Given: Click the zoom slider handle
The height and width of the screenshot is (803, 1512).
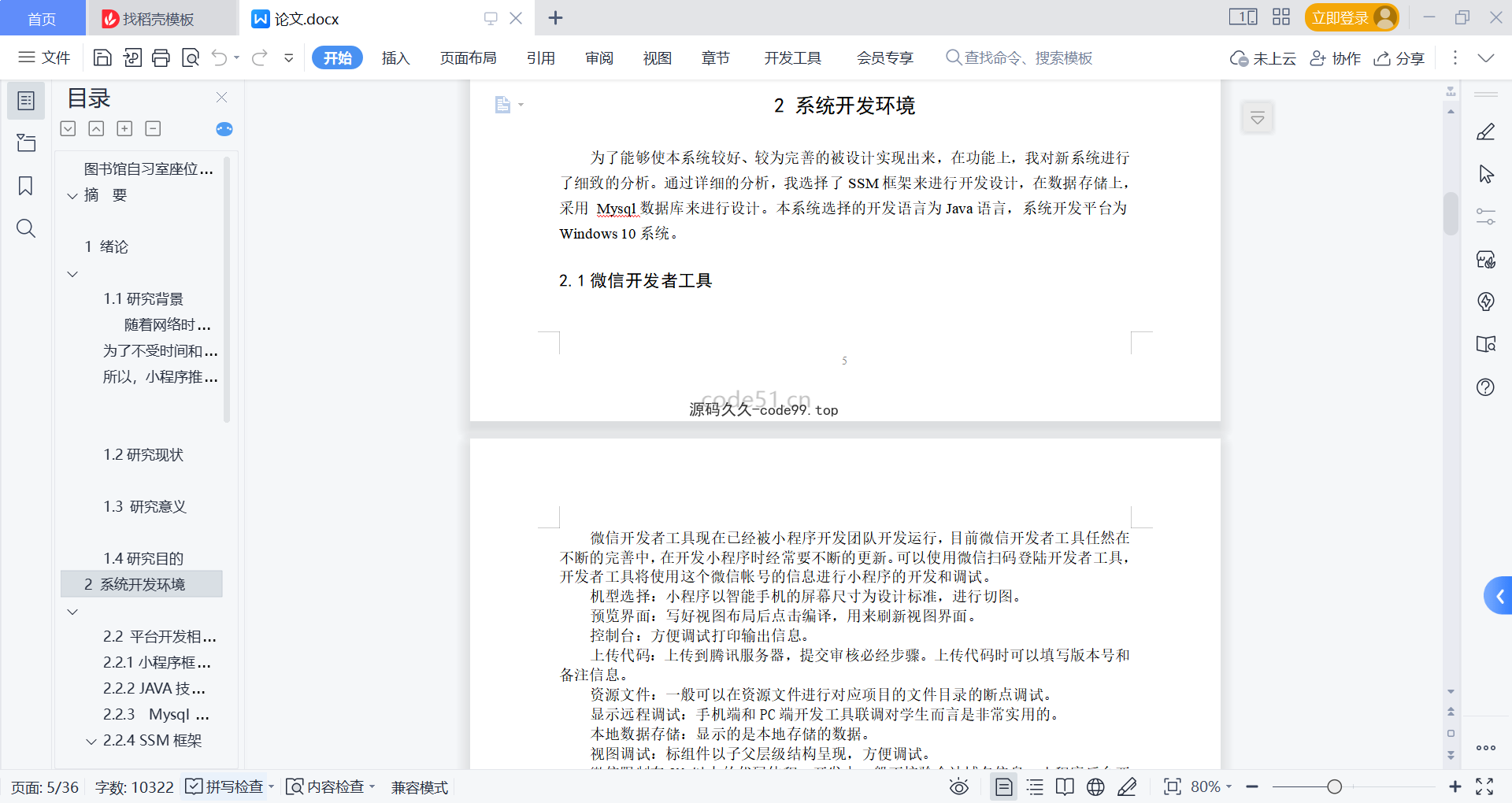Looking at the screenshot, I should pos(1334,786).
